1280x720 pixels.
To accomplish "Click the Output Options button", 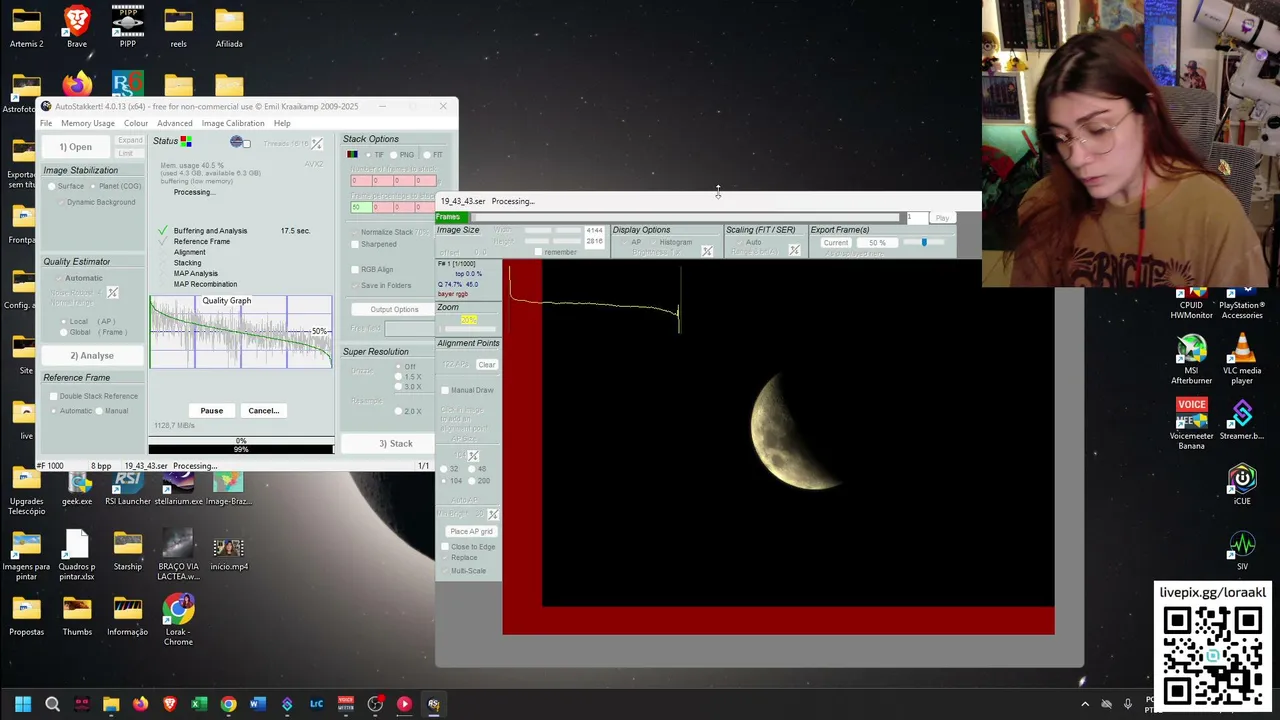I will (x=394, y=309).
